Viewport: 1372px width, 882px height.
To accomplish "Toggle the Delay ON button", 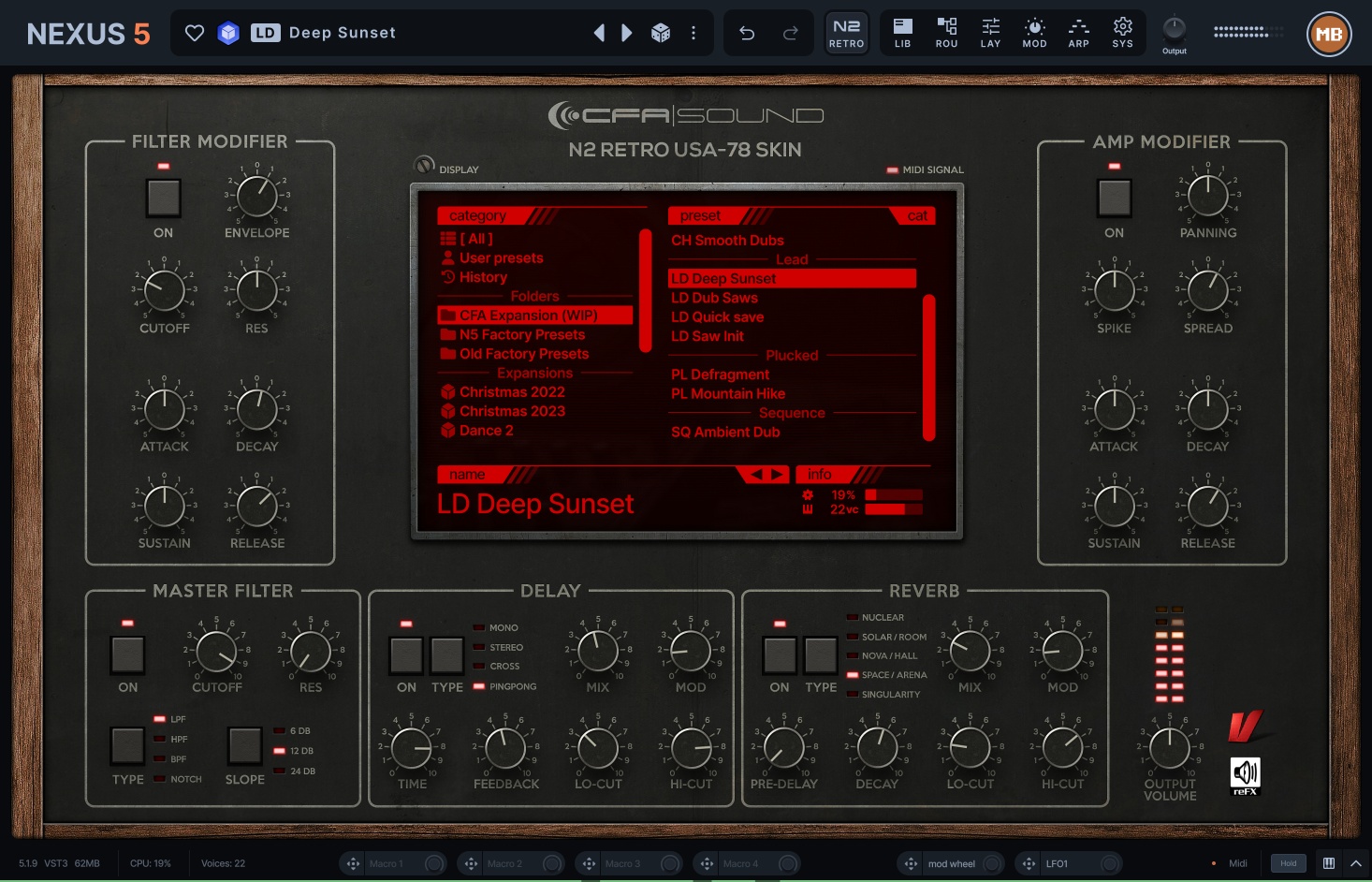I will 406,654.
